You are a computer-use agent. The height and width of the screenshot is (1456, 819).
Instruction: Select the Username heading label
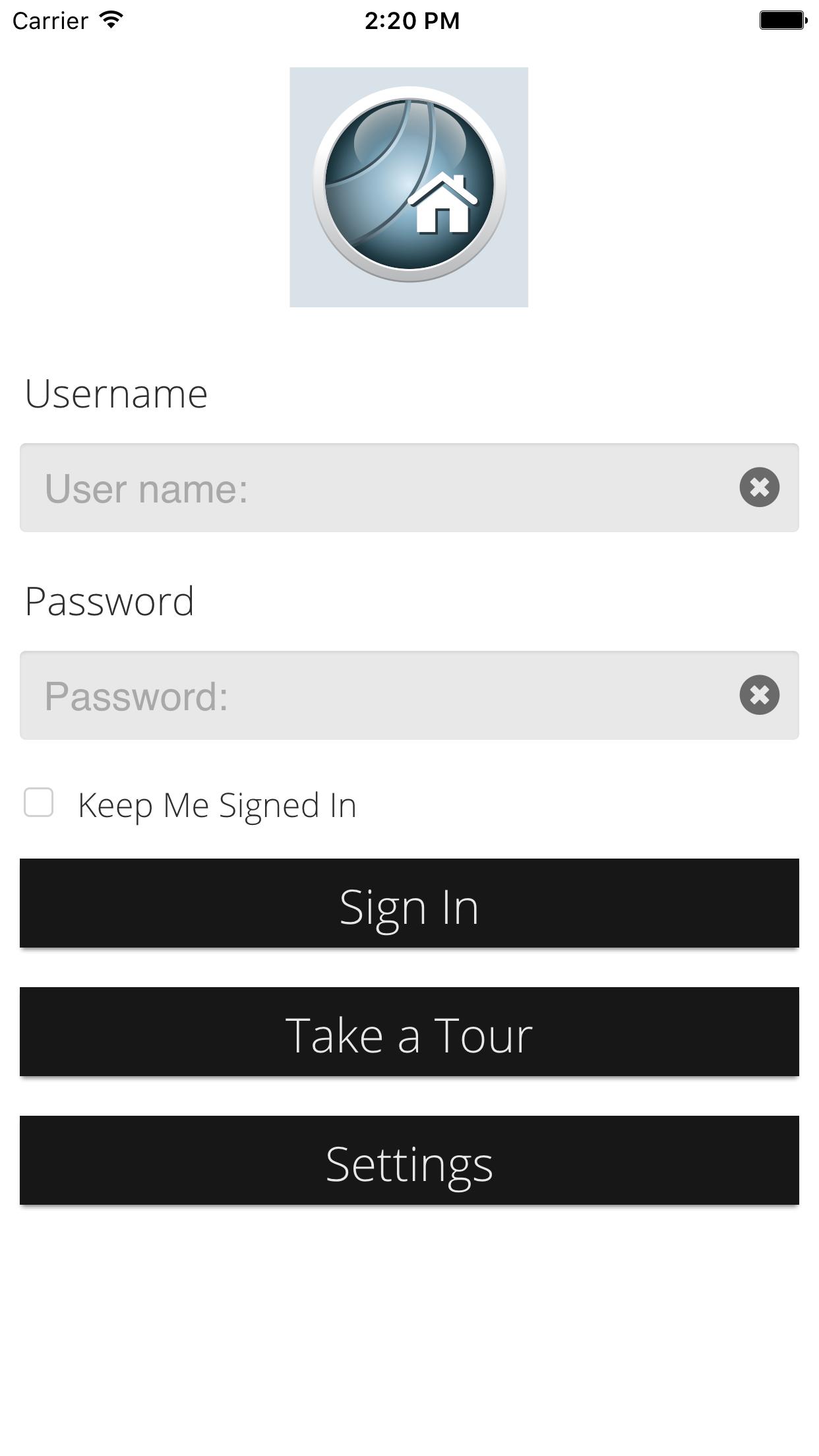(x=116, y=394)
